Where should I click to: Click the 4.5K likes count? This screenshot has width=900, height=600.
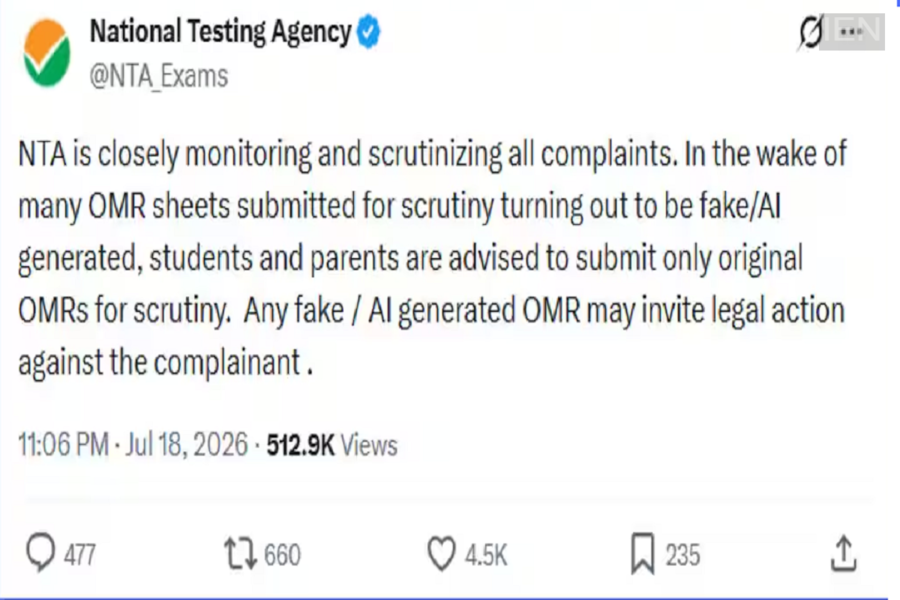(486, 555)
